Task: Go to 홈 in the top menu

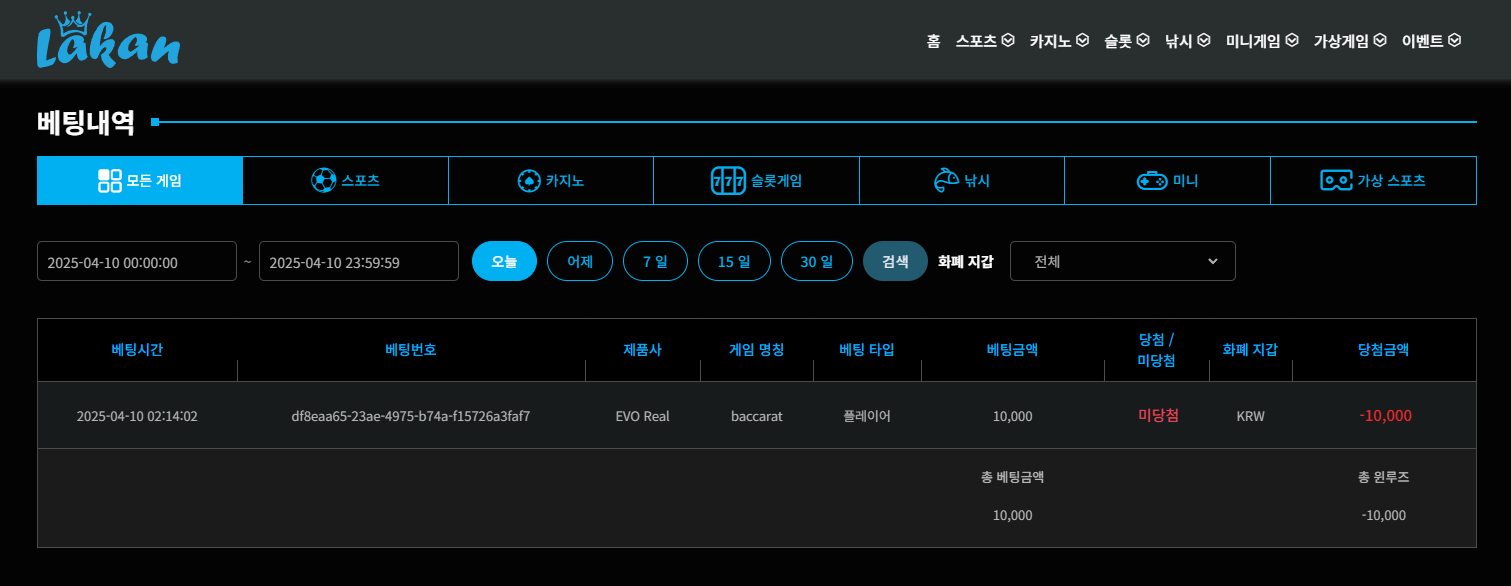Action: coord(933,41)
